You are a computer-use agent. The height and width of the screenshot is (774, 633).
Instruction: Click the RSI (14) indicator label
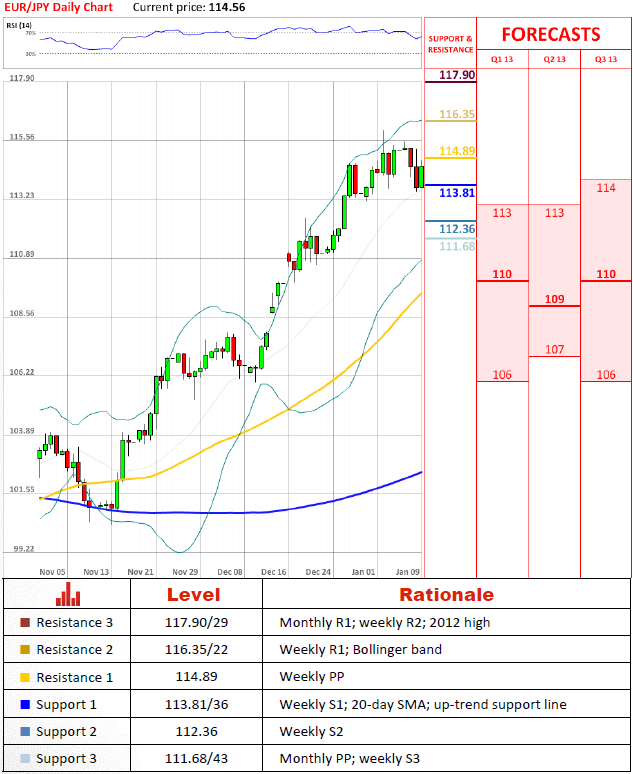(x=19, y=25)
